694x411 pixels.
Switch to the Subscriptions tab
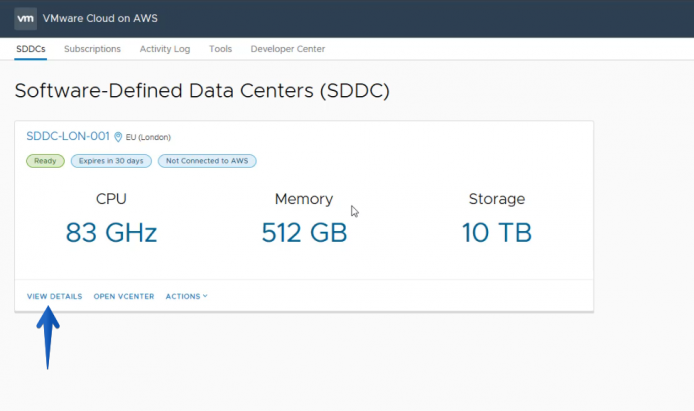pyautogui.click(x=92, y=49)
